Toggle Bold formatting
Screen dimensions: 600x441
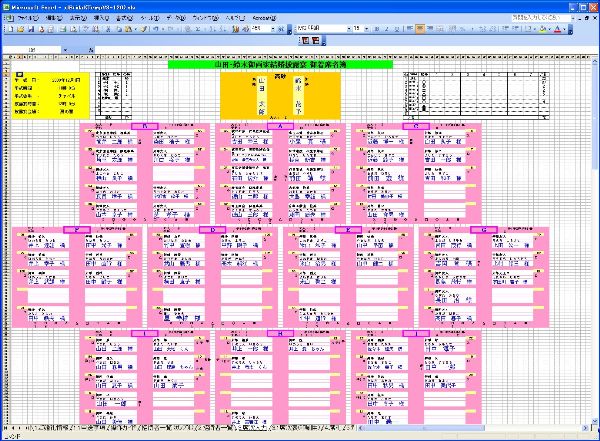377,29
